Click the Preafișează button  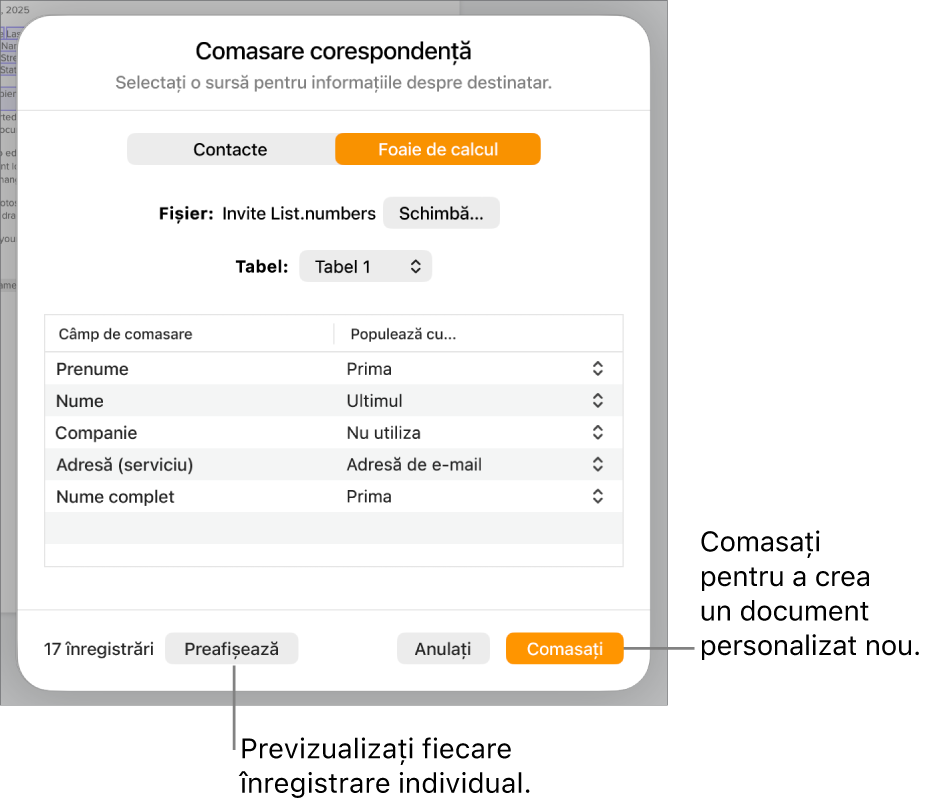tap(232, 649)
